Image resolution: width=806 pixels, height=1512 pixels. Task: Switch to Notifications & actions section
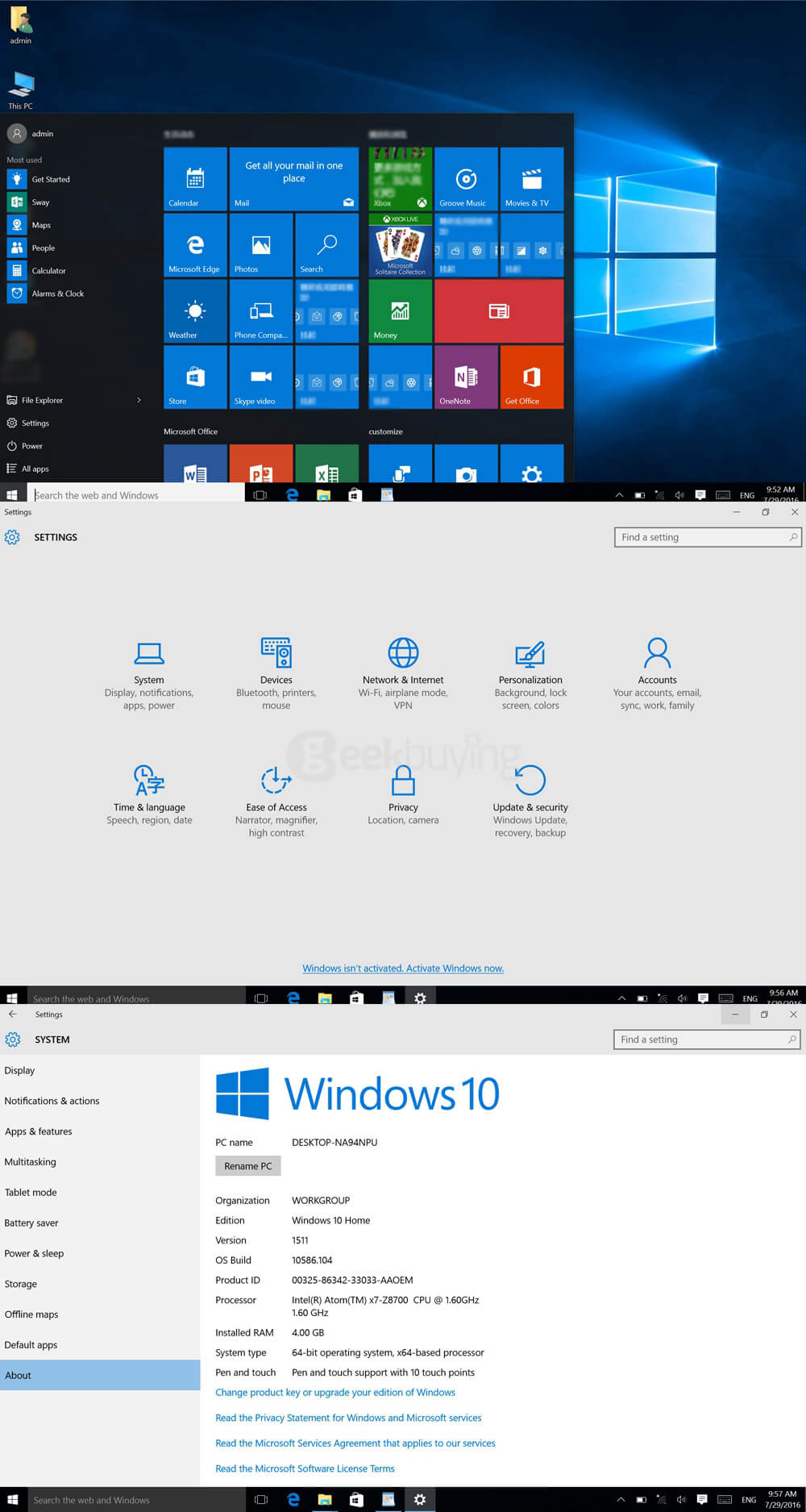(52, 1101)
